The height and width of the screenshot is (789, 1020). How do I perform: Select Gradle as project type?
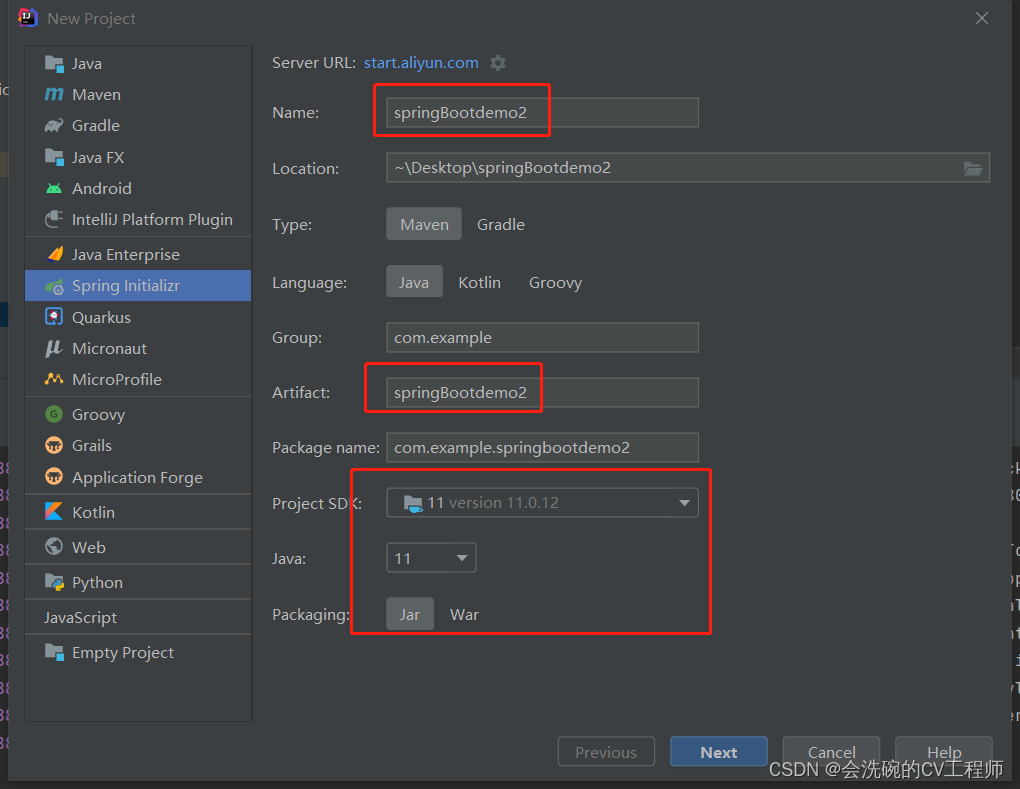point(501,224)
